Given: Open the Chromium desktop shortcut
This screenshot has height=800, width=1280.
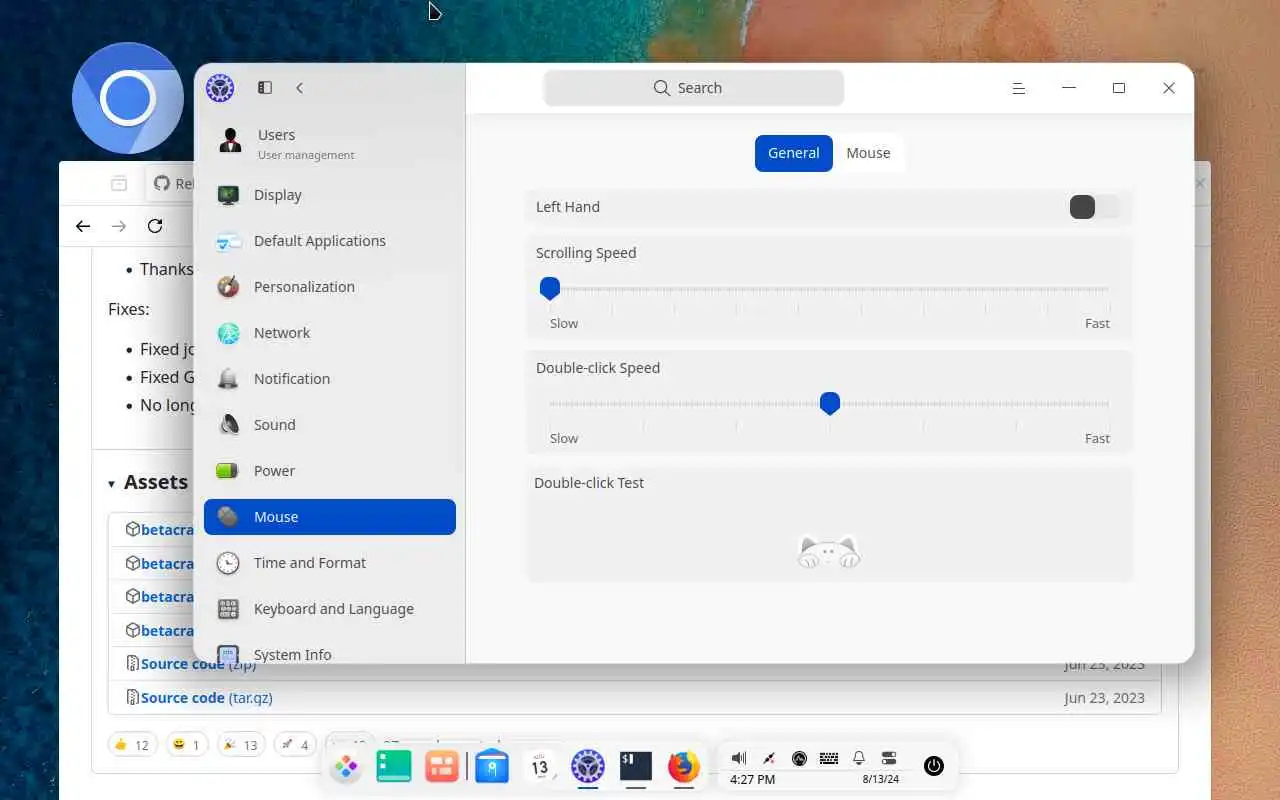Looking at the screenshot, I should point(128,98).
